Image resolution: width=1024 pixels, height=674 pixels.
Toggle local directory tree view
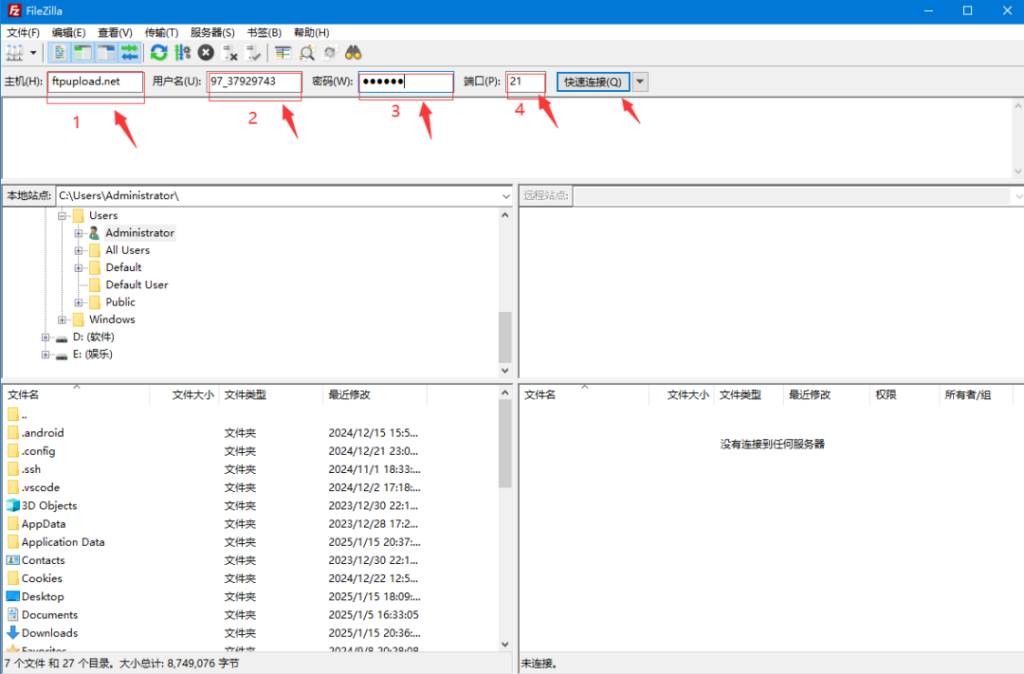pyautogui.click(x=83, y=52)
